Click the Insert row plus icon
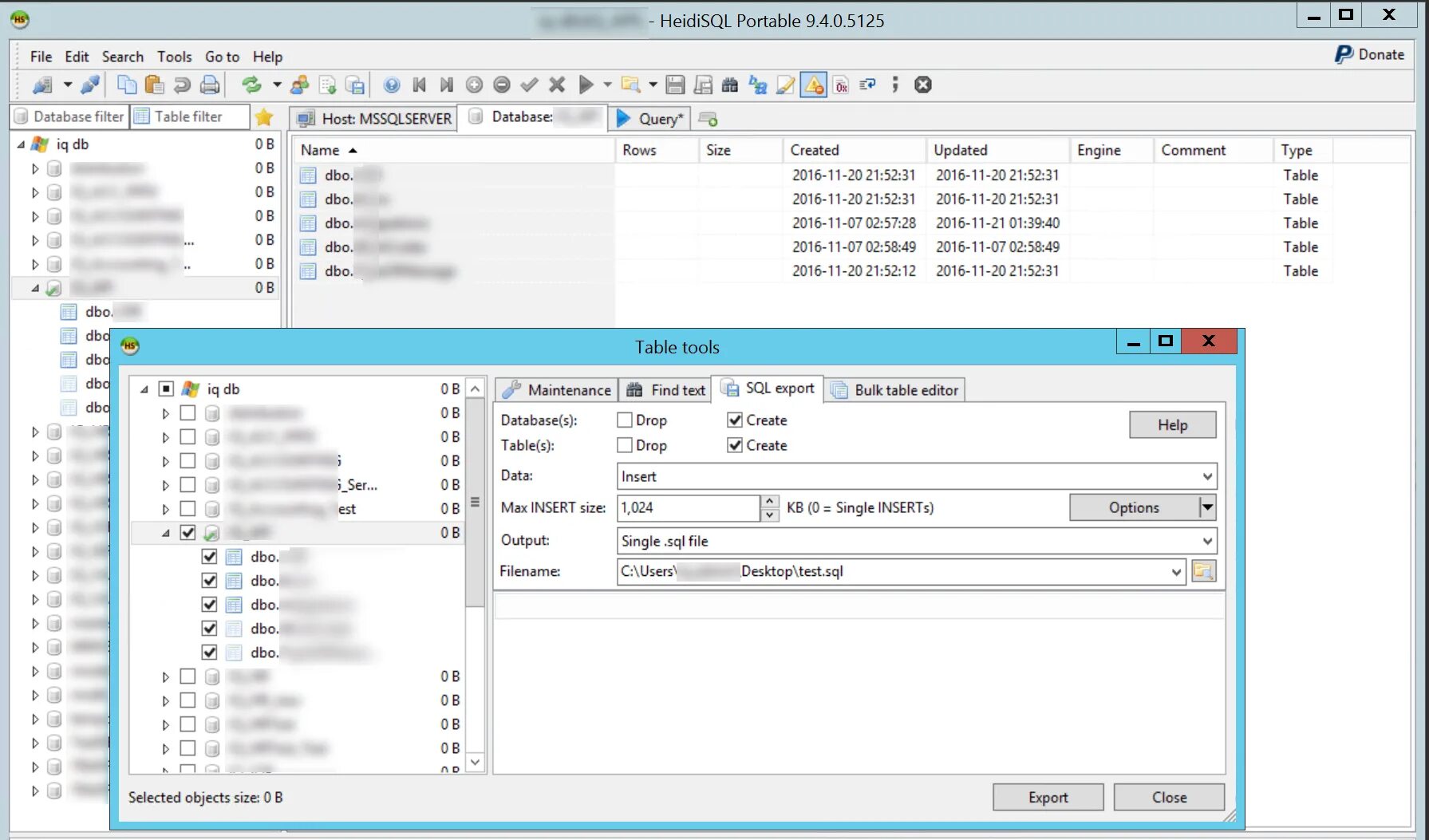Screen dimensions: 1429x840 474,85
